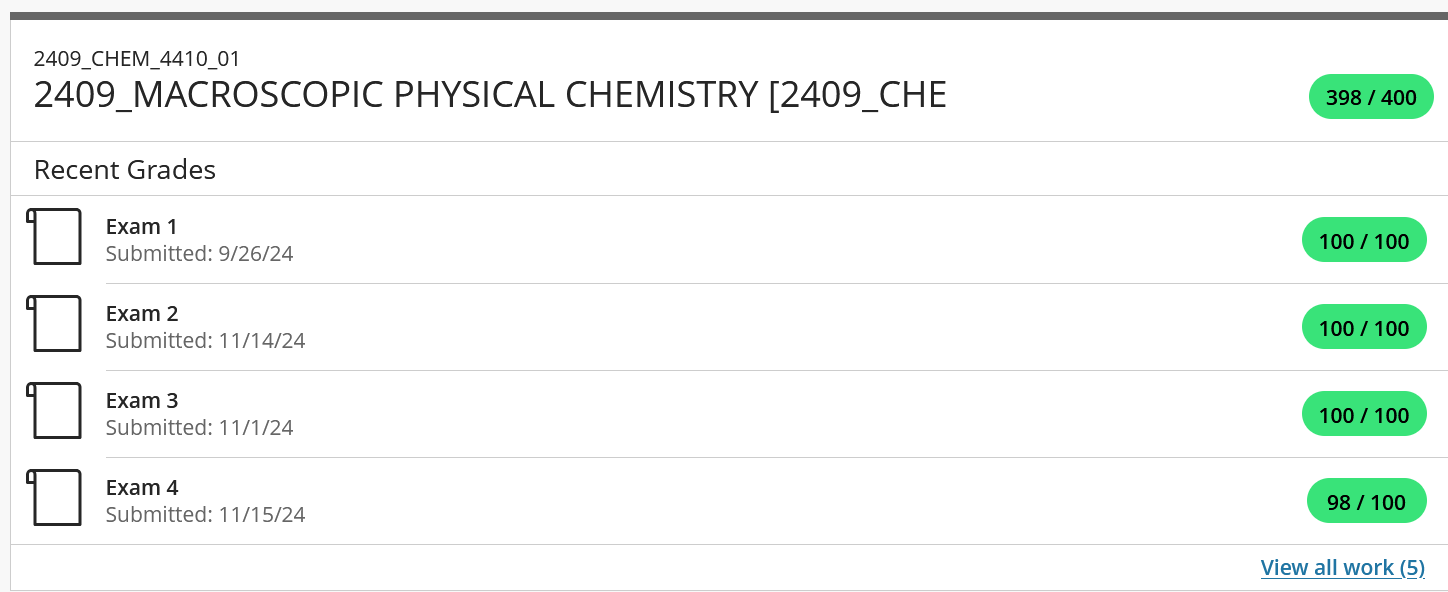Click the Exam 3 grade pill

1364,415
